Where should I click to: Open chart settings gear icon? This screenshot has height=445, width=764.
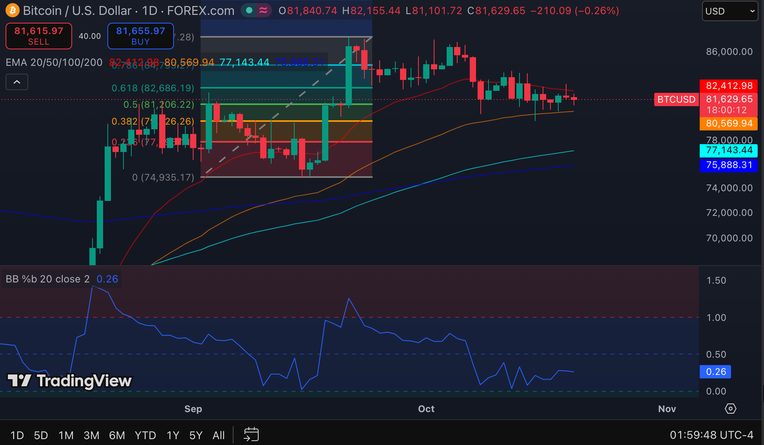tap(730, 408)
